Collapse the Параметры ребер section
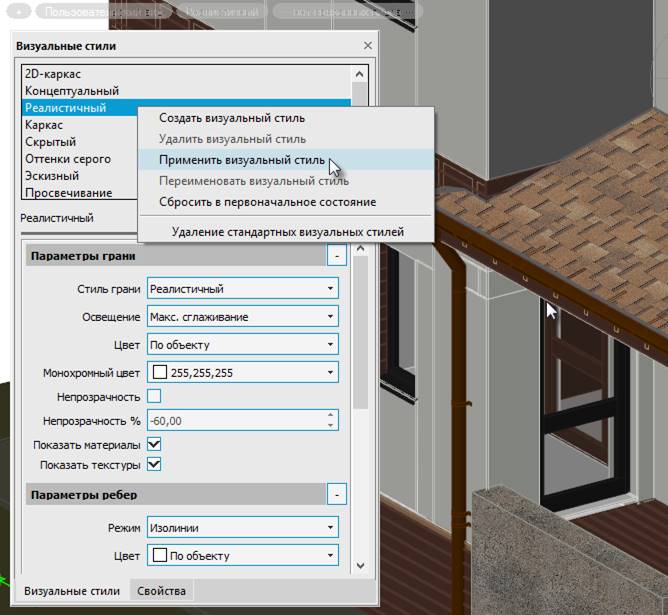The height and width of the screenshot is (615, 668). 337,494
